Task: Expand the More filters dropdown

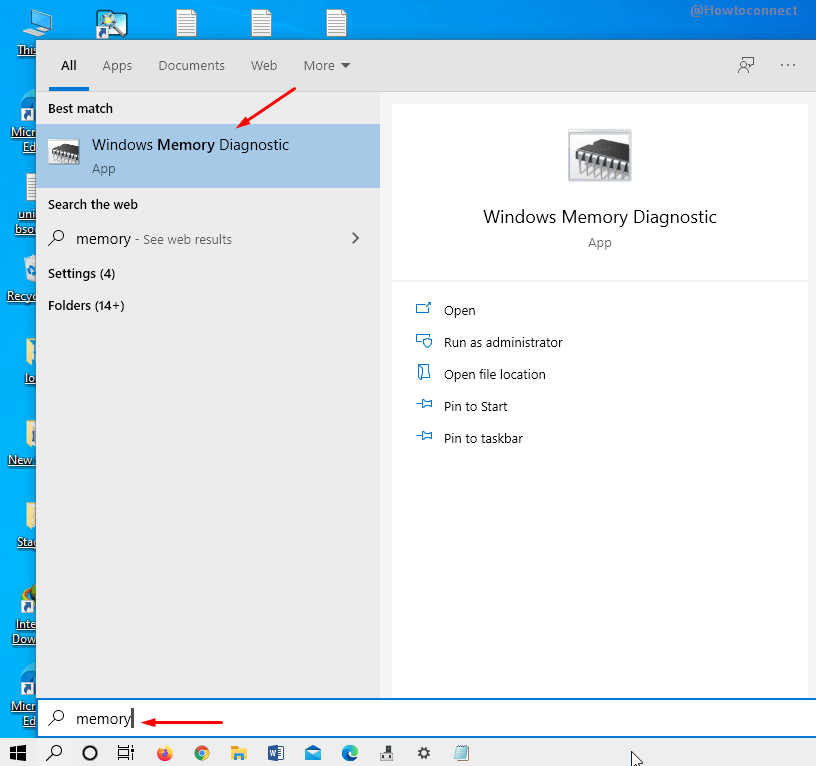Action: tap(327, 66)
